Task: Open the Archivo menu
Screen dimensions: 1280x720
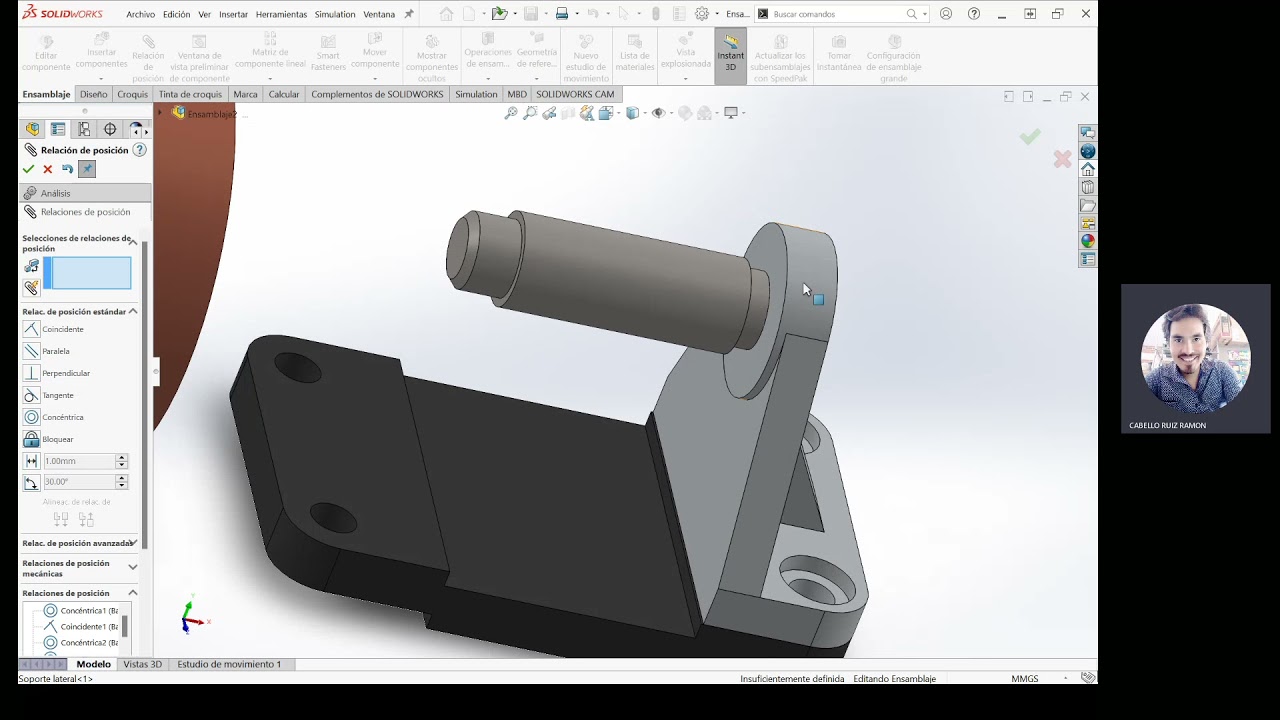Action: click(141, 14)
